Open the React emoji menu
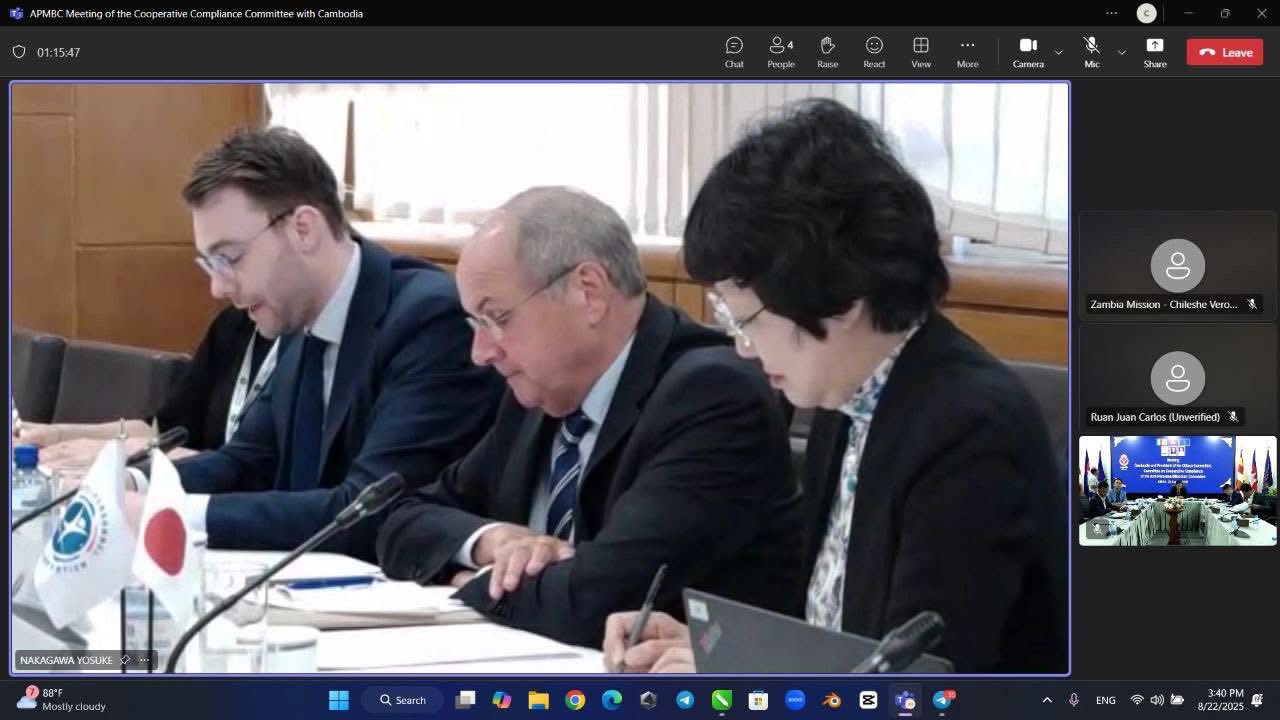 [x=874, y=52]
